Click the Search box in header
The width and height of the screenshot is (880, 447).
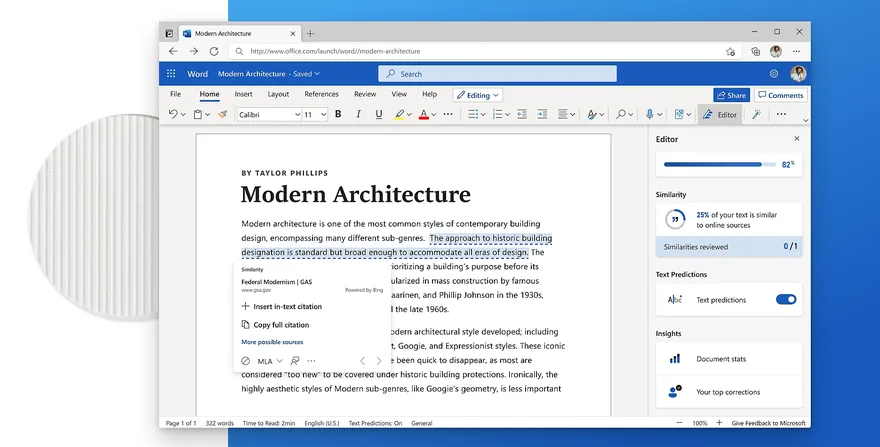coord(497,74)
